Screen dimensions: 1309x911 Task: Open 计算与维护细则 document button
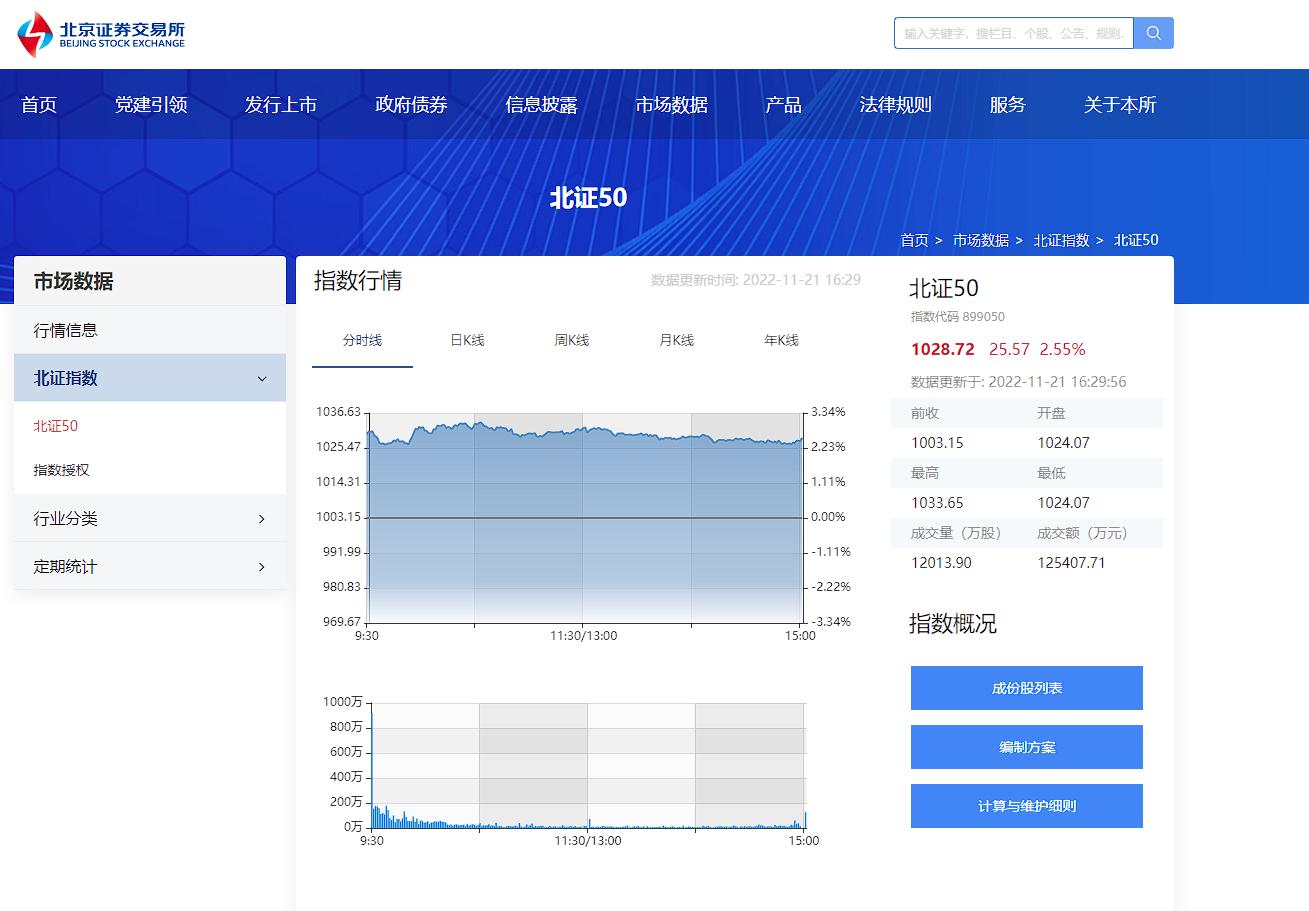tap(1026, 806)
